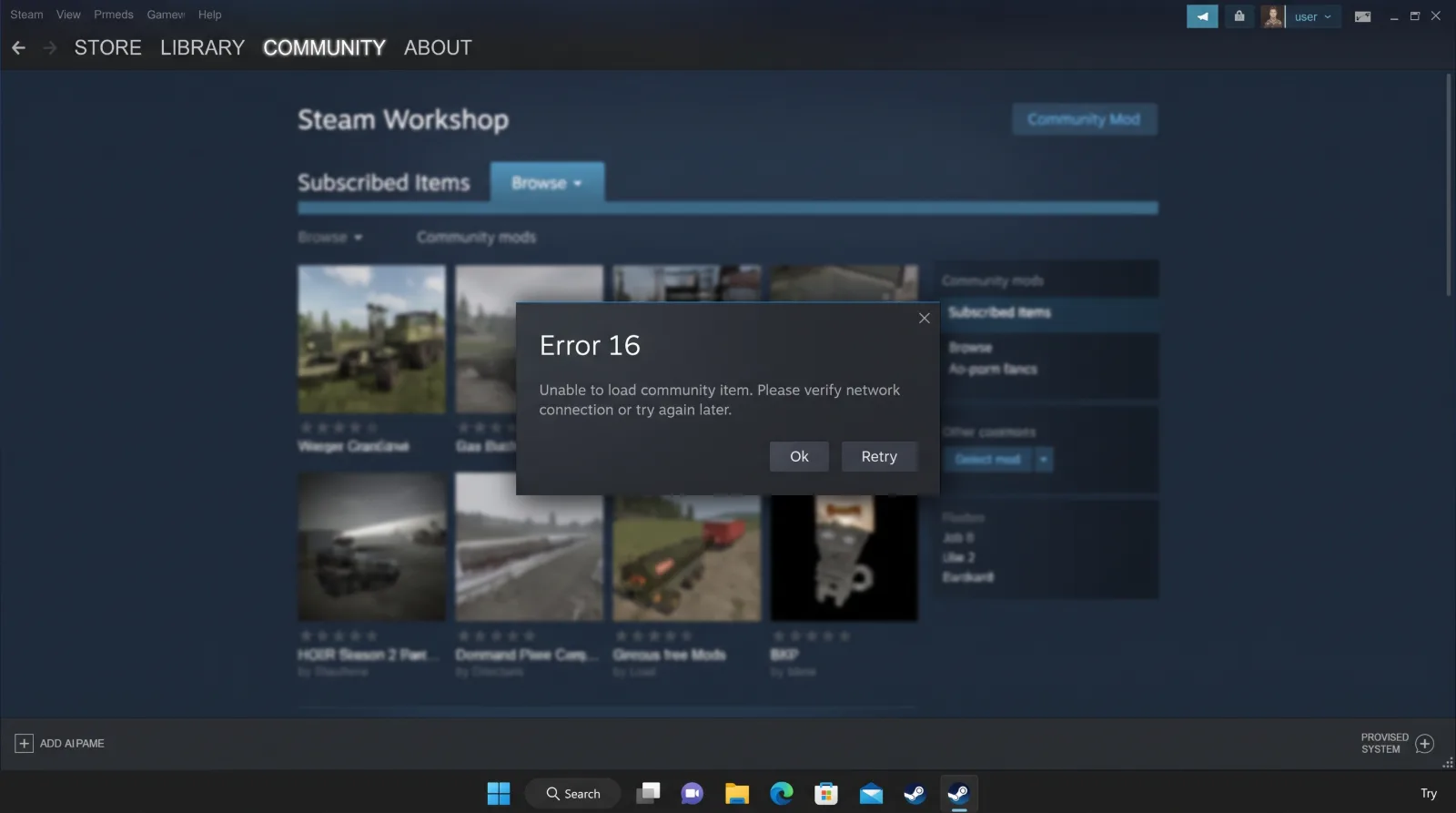Open the Windows Start menu

pos(499,793)
